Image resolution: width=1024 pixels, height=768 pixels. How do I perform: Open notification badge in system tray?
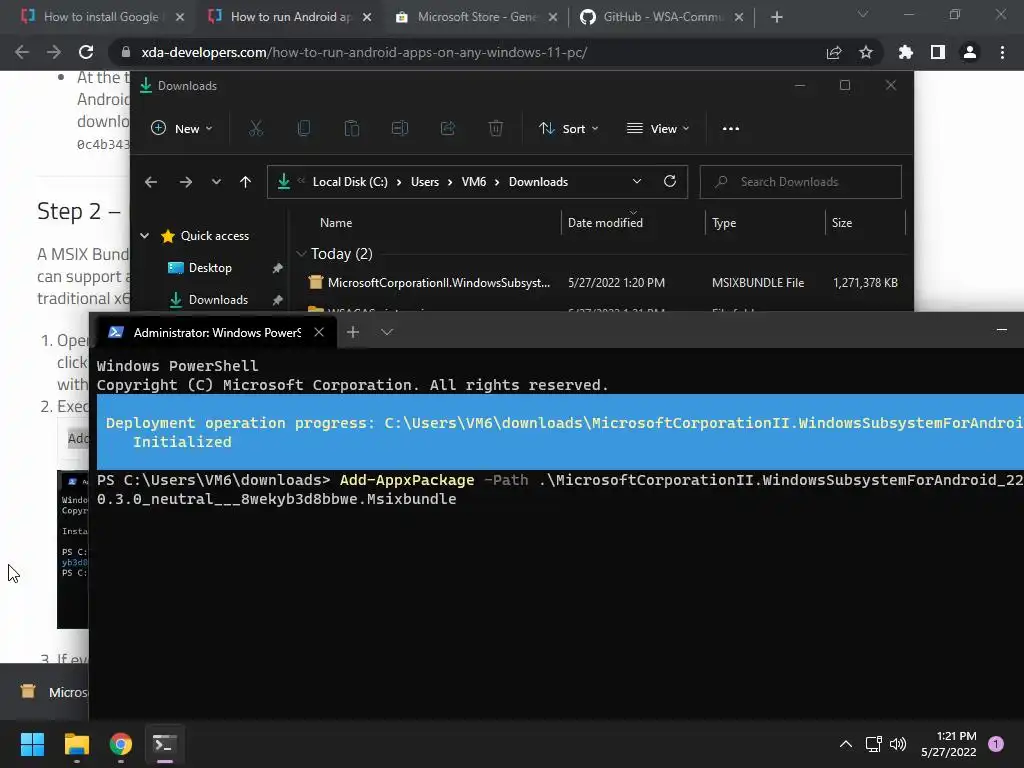pos(996,743)
